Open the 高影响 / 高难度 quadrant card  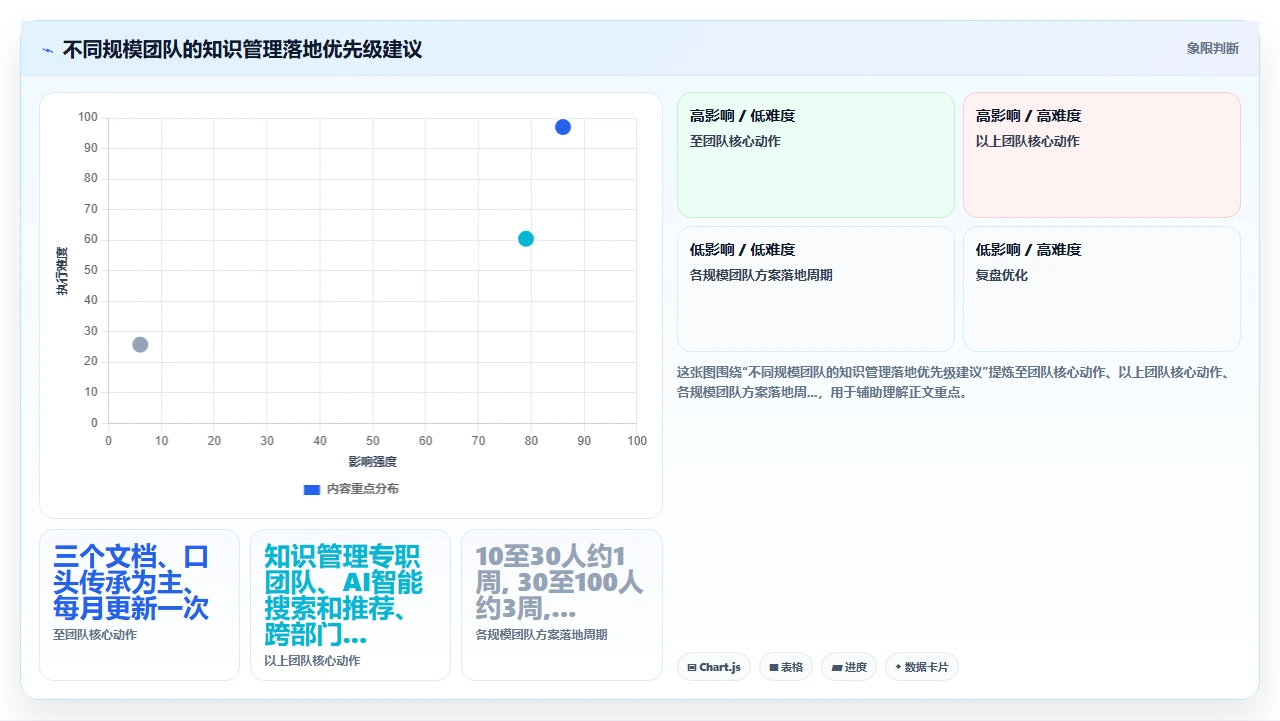[1101, 155]
